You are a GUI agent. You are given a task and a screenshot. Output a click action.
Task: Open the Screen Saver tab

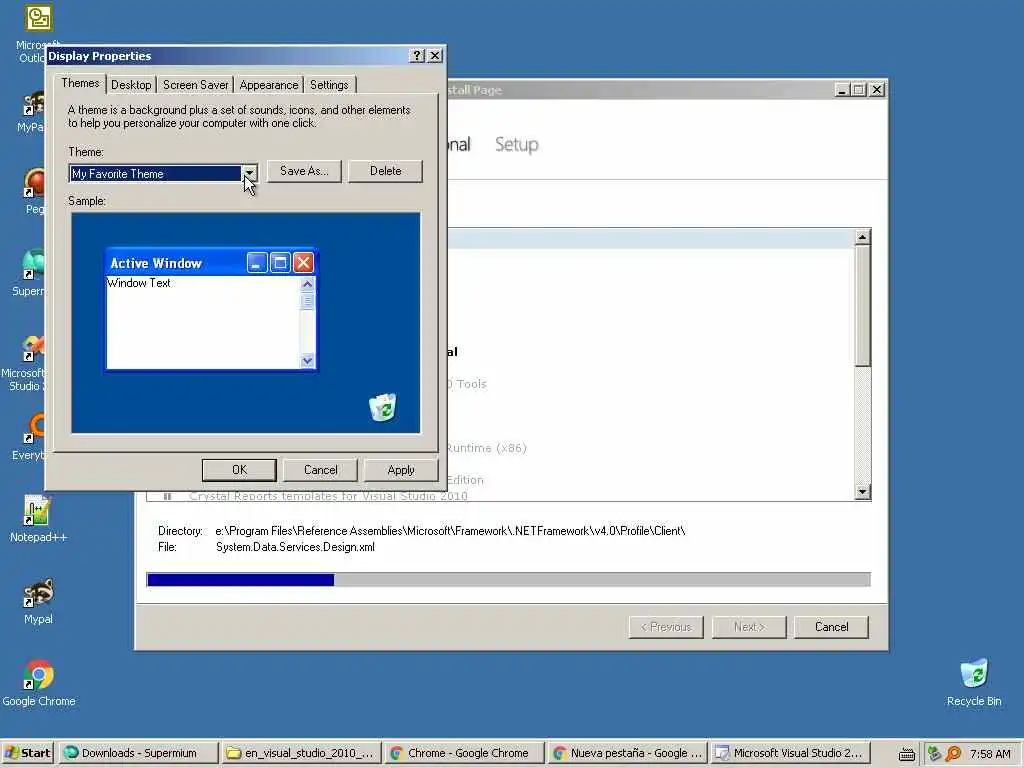[x=195, y=85]
